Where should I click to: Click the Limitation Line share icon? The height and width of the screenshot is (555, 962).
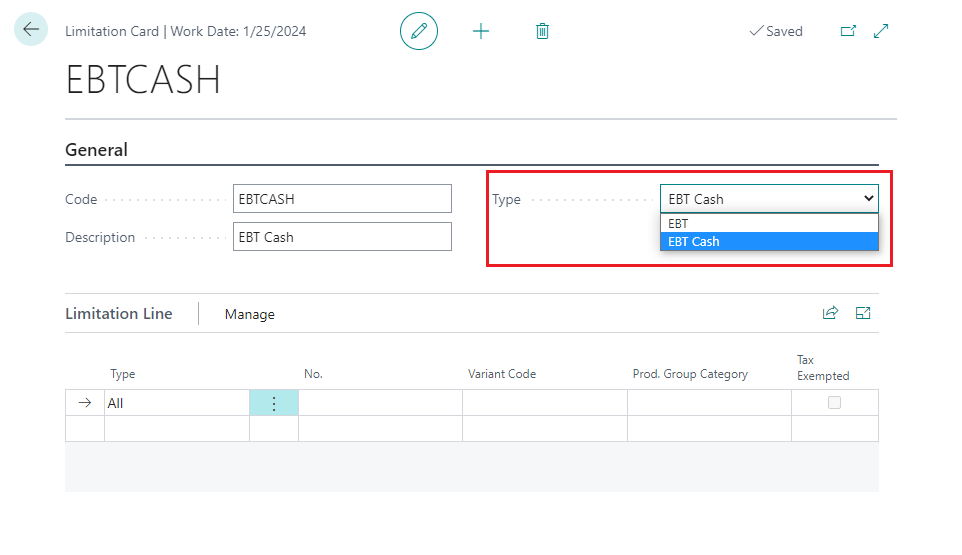(830, 313)
